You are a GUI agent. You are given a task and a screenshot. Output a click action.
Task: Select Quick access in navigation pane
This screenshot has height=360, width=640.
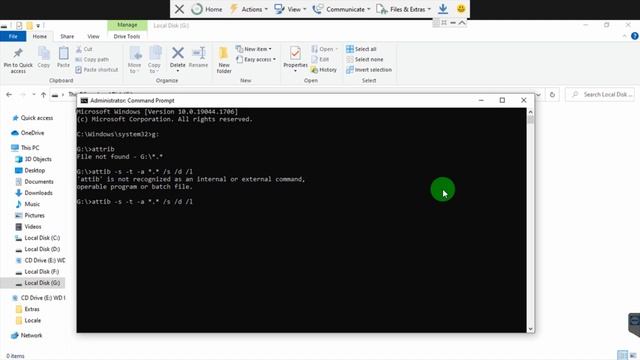tap(33, 118)
